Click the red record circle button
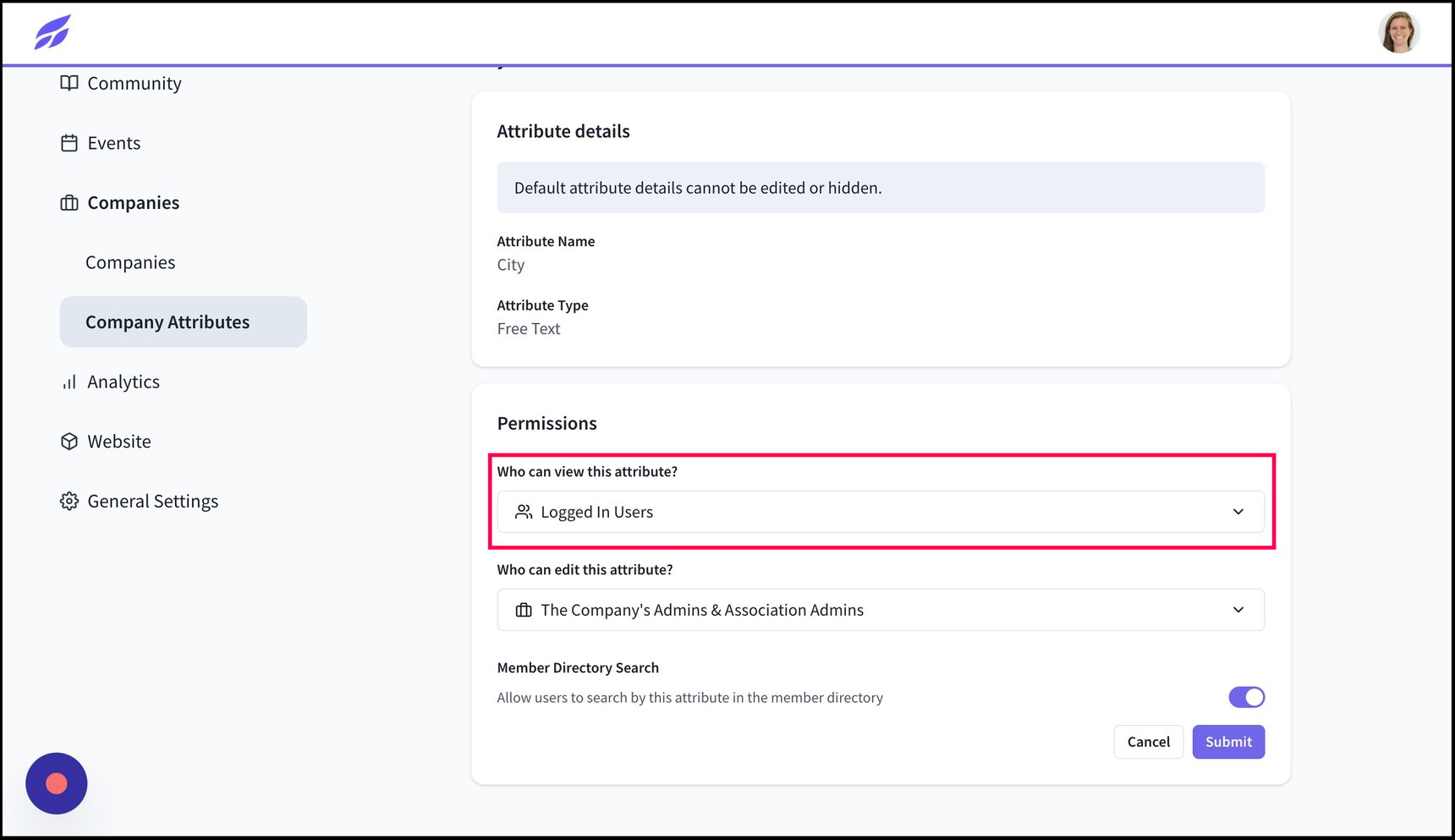This screenshot has width=1455, height=840. 57,783
